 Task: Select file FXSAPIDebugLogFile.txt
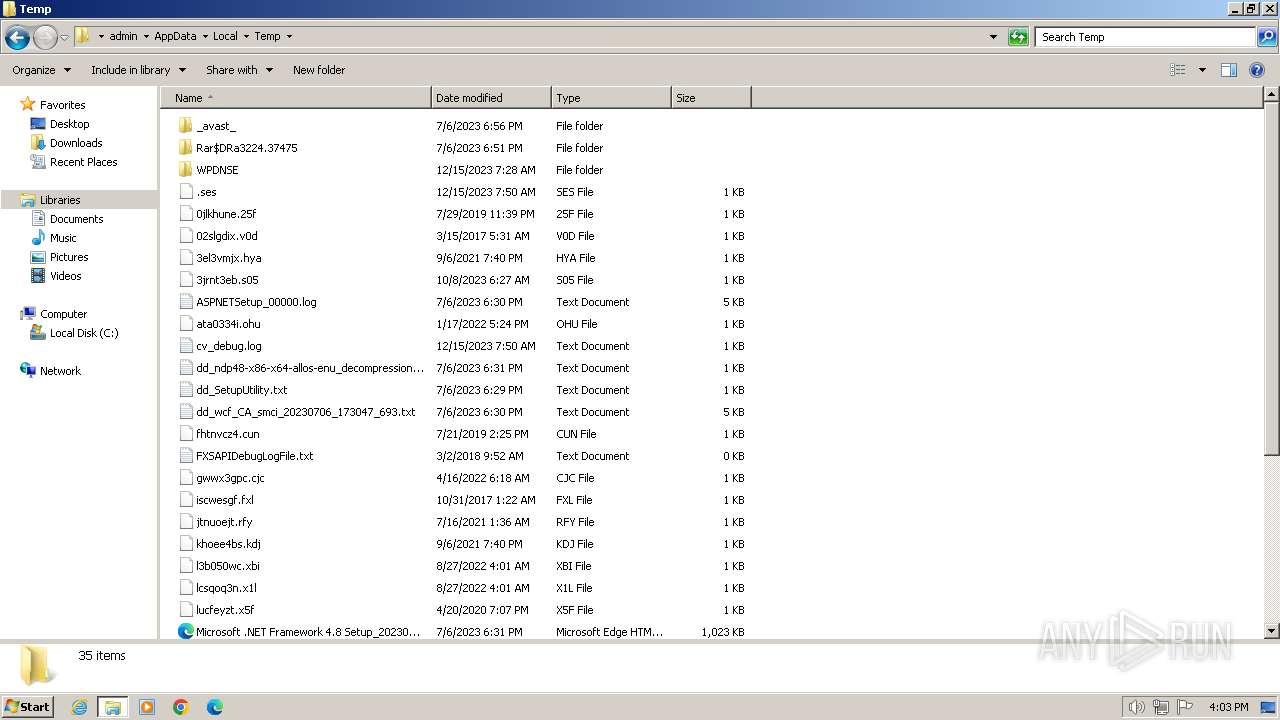pos(255,456)
